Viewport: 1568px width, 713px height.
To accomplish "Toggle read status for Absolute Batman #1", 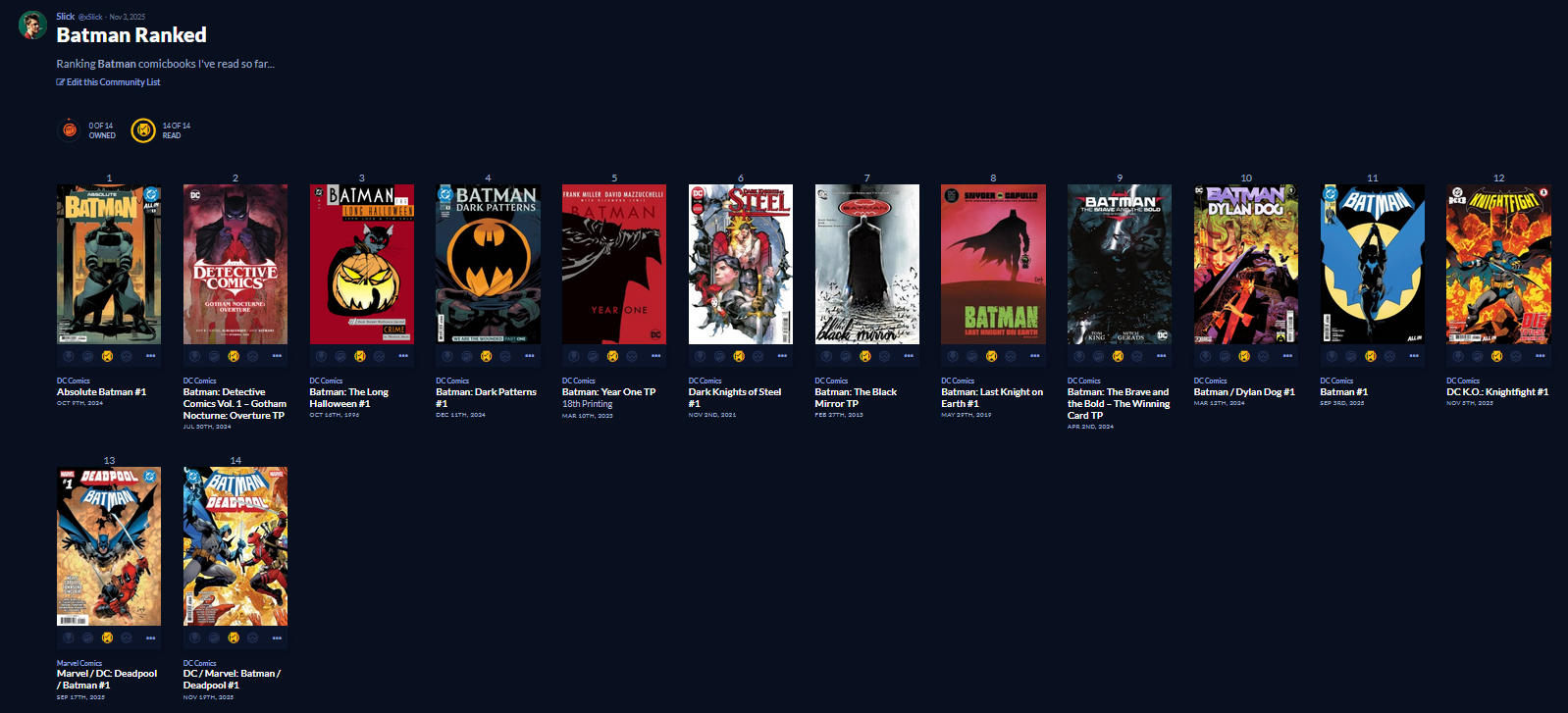I will 107,356.
